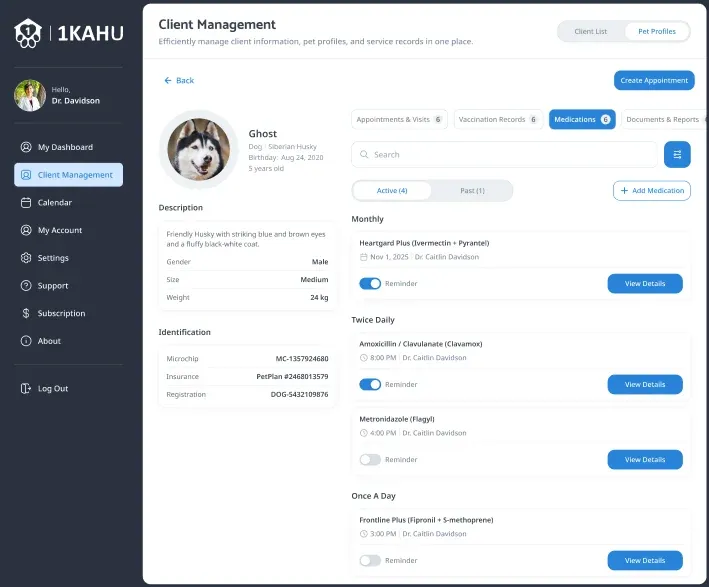View details for Frontline Plus
This screenshot has height=587, width=709.
645,560
